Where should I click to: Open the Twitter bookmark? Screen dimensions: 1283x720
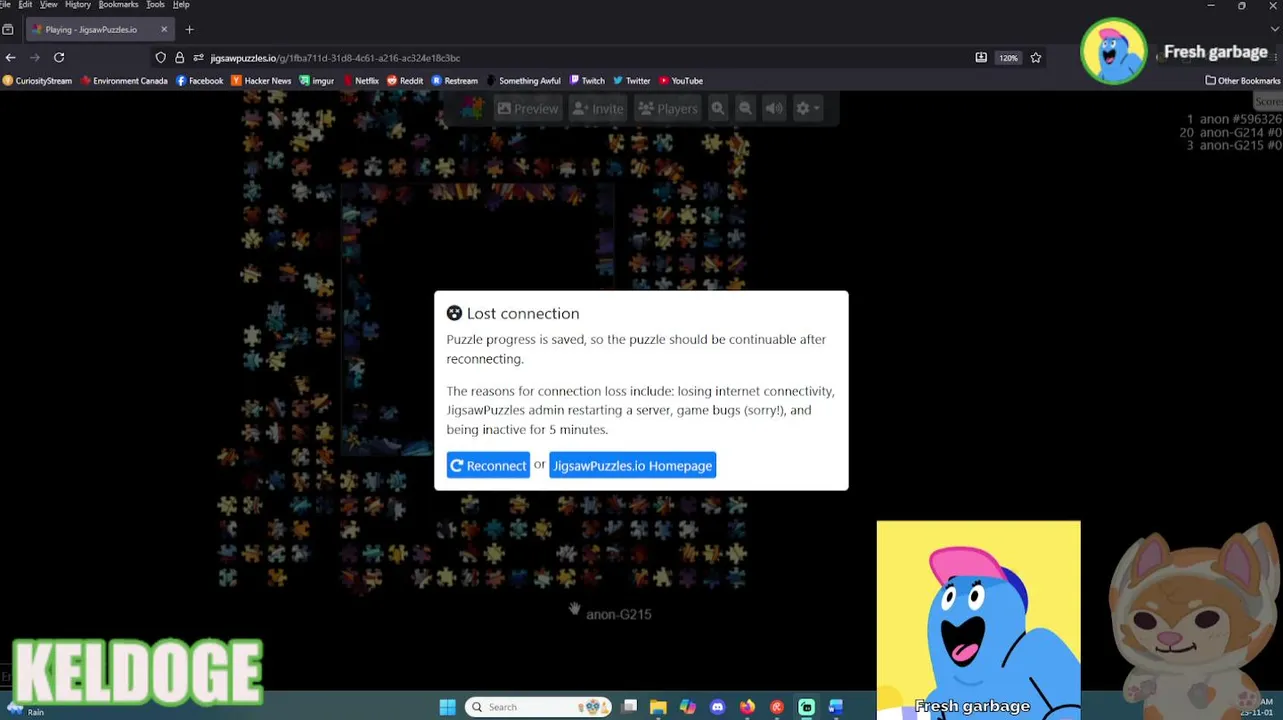pyautogui.click(x=631, y=81)
